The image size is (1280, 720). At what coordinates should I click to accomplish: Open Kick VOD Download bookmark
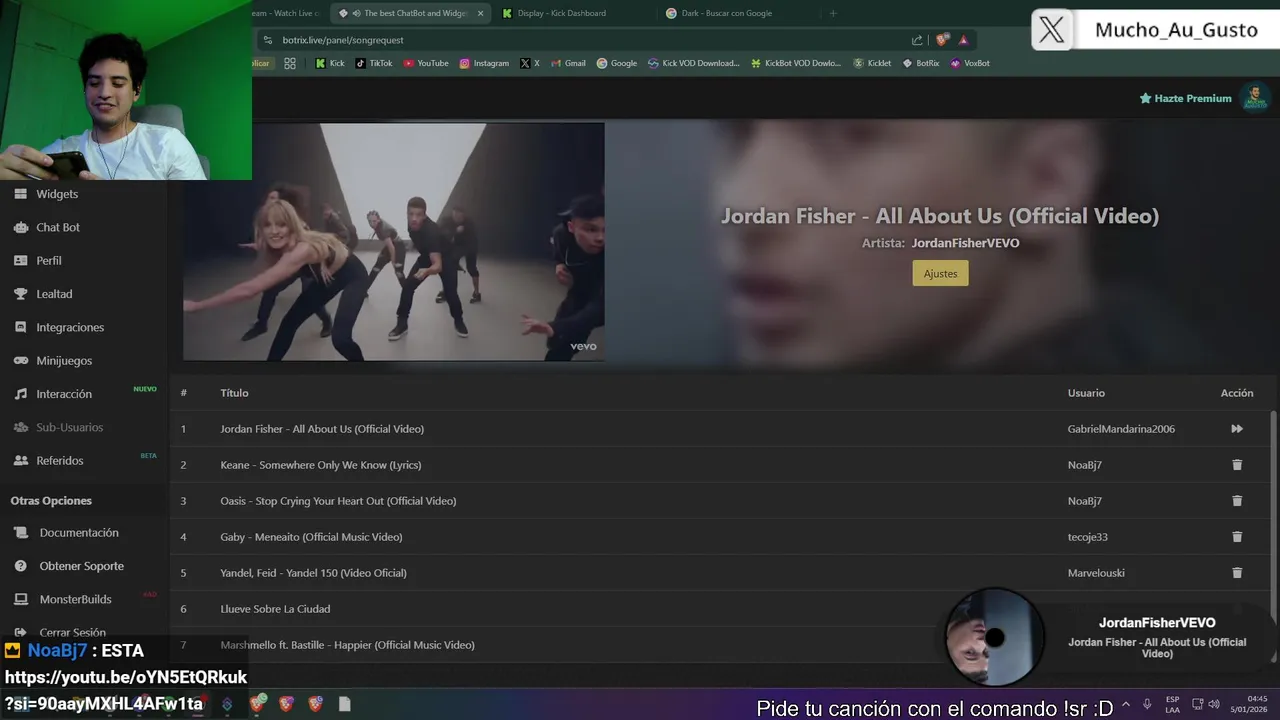coord(694,63)
